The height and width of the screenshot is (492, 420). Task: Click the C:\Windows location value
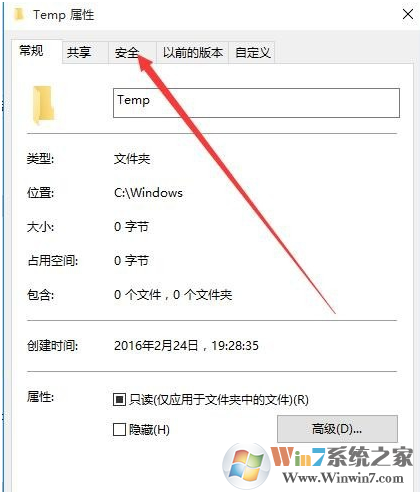[x=148, y=193]
